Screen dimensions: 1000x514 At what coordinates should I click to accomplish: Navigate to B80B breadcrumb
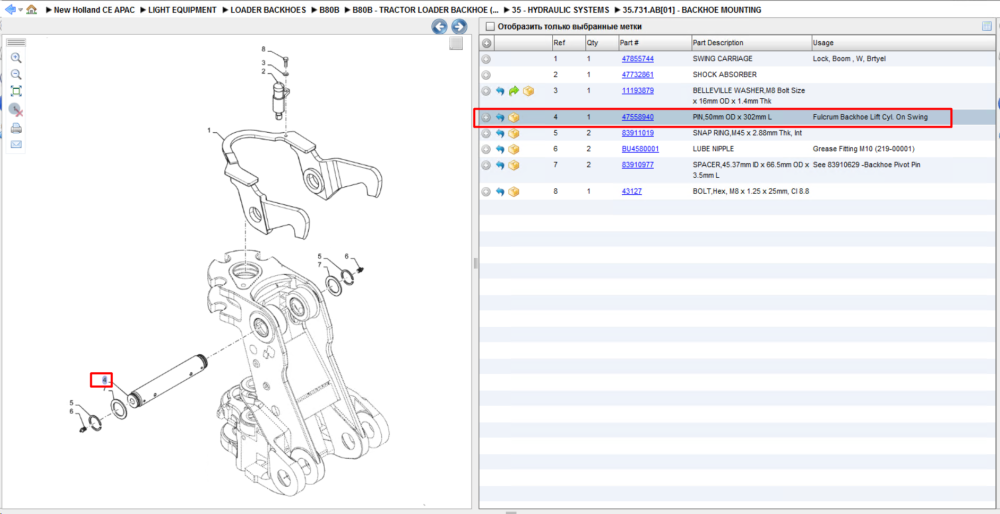pyautogui.click(x=329, y=10)
